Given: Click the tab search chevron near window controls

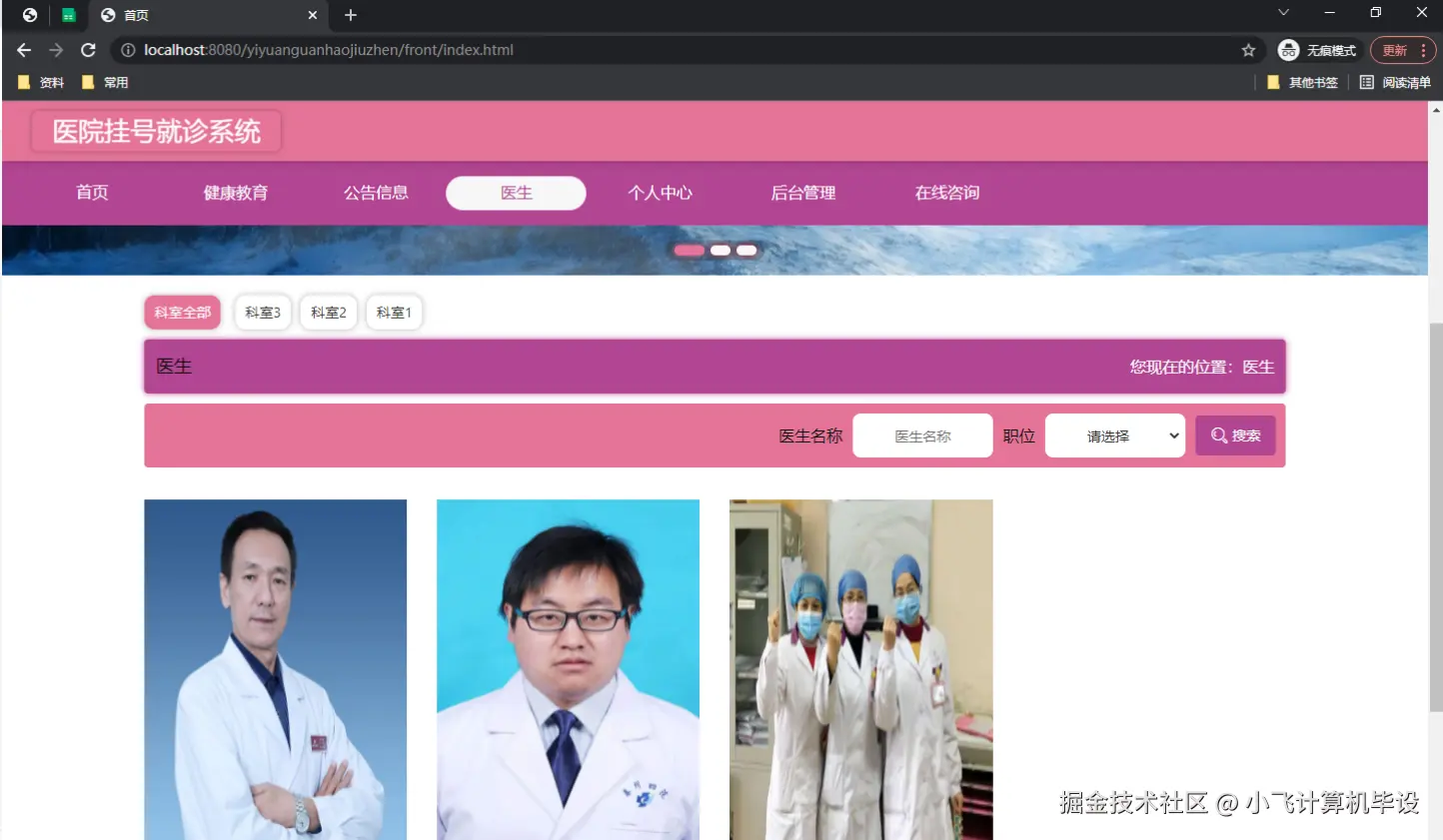Looking at the screenshot, I should [1282, 14].
